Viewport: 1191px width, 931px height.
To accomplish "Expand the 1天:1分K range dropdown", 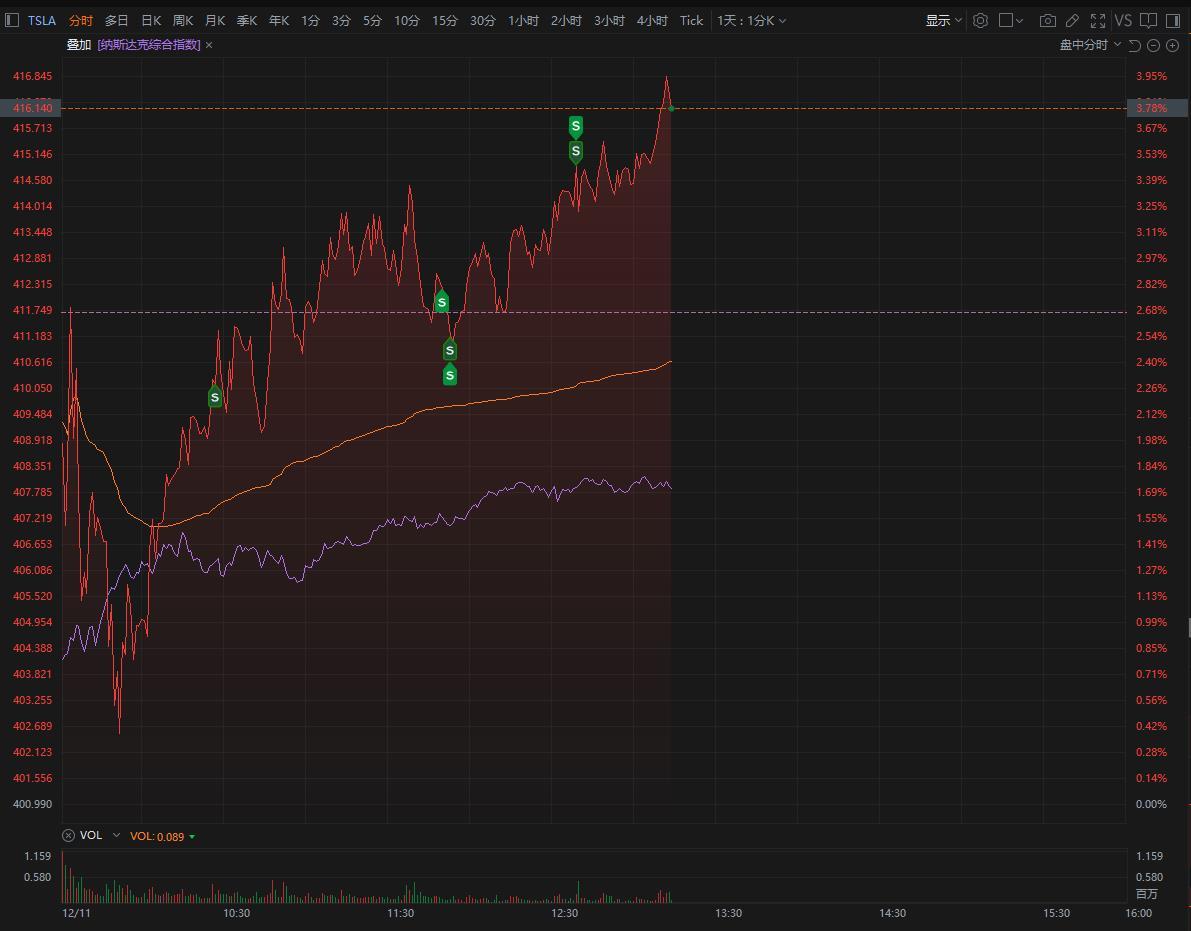I will point(751,21).
